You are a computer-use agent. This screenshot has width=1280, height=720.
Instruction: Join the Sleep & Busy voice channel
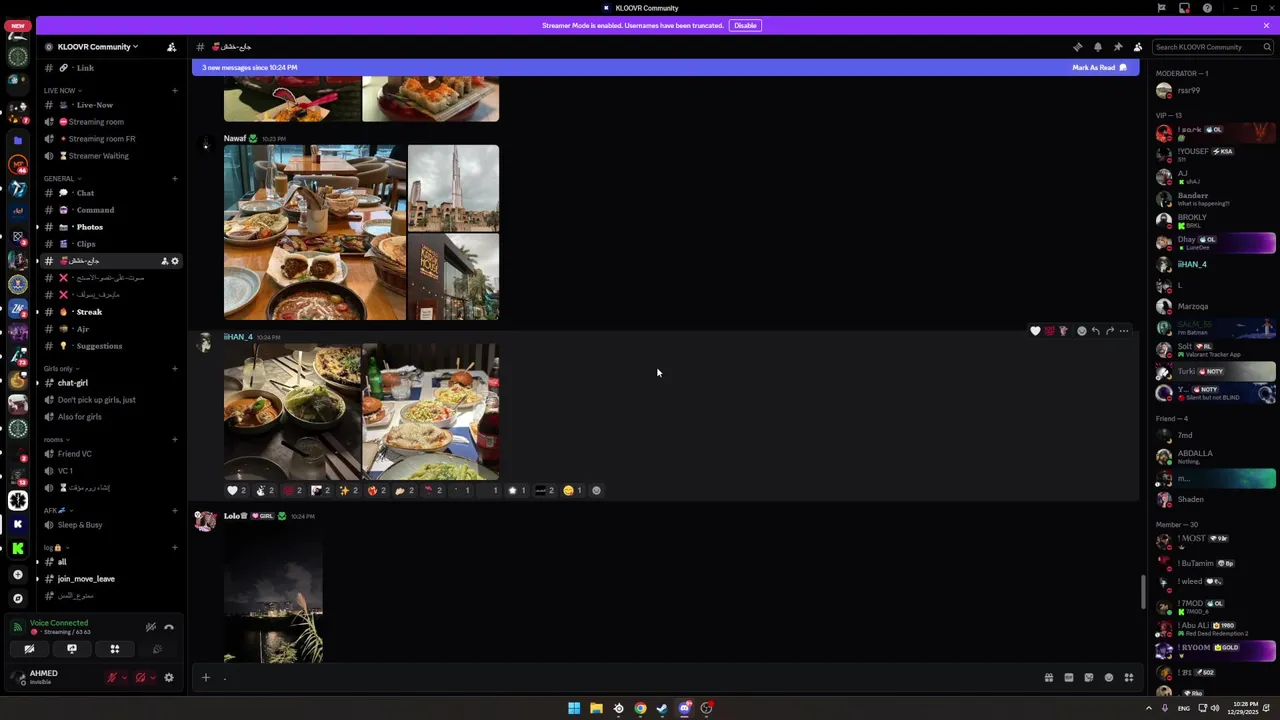pos(110,525)
